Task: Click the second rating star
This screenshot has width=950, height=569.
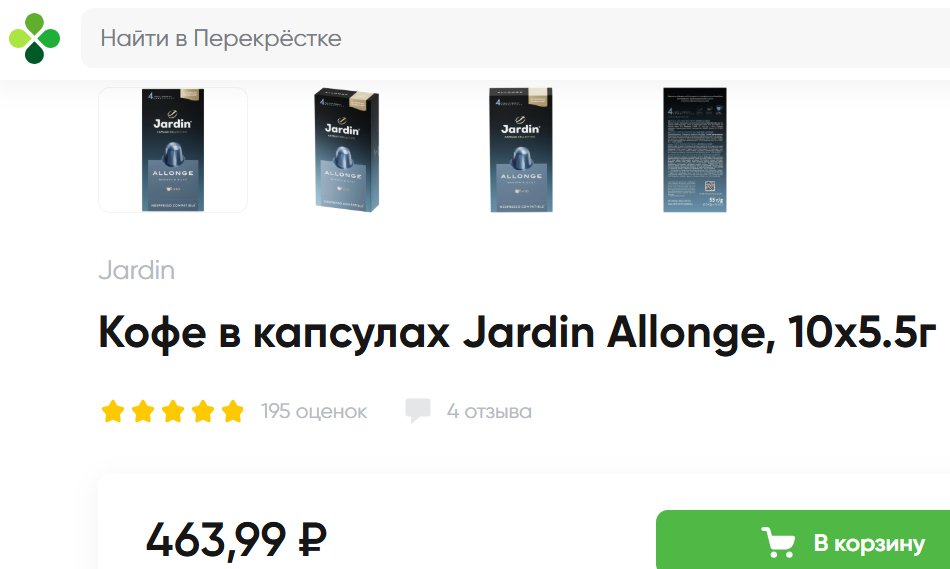Action: tap(143, 411)
